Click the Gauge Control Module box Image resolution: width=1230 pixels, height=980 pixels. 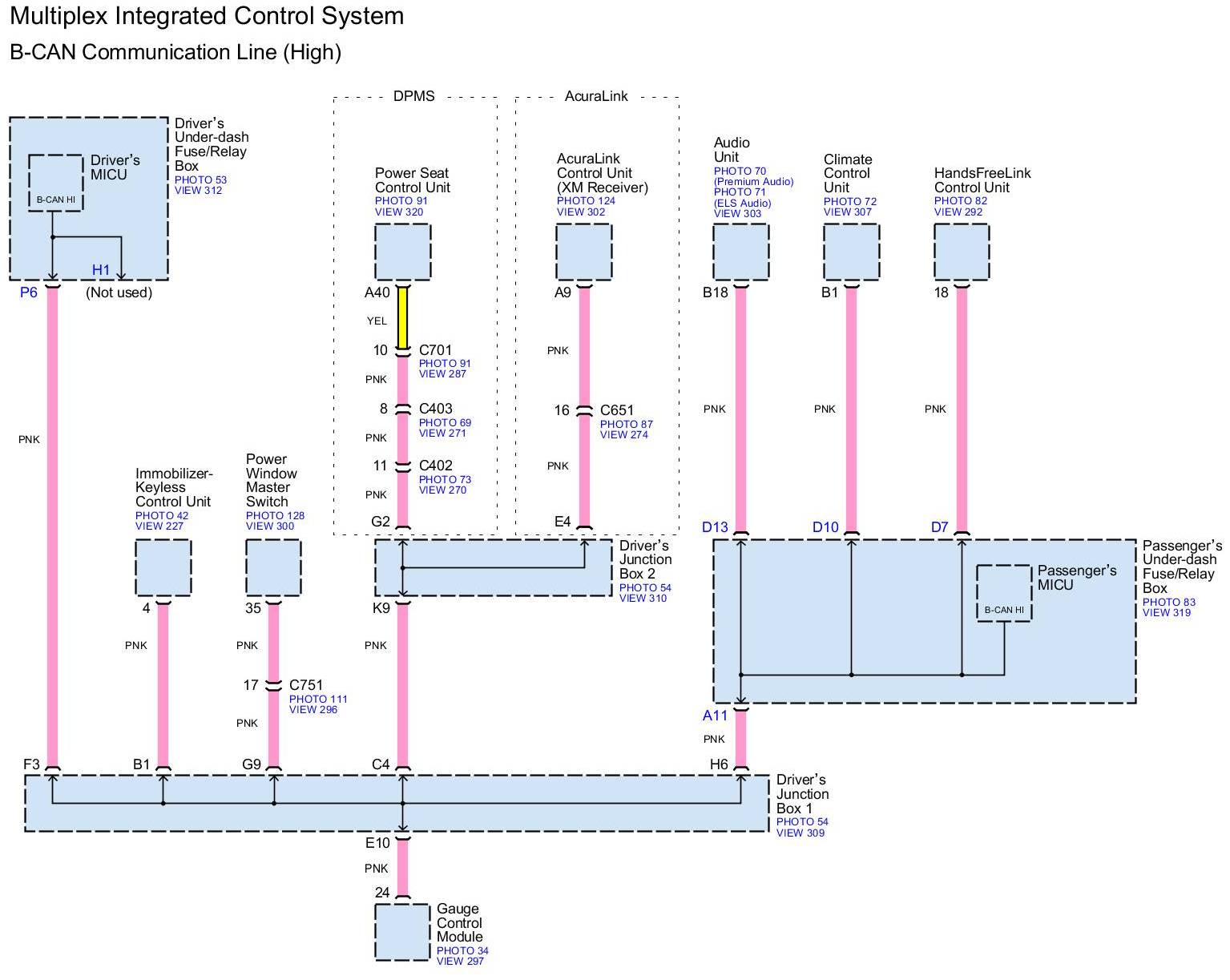402,932
